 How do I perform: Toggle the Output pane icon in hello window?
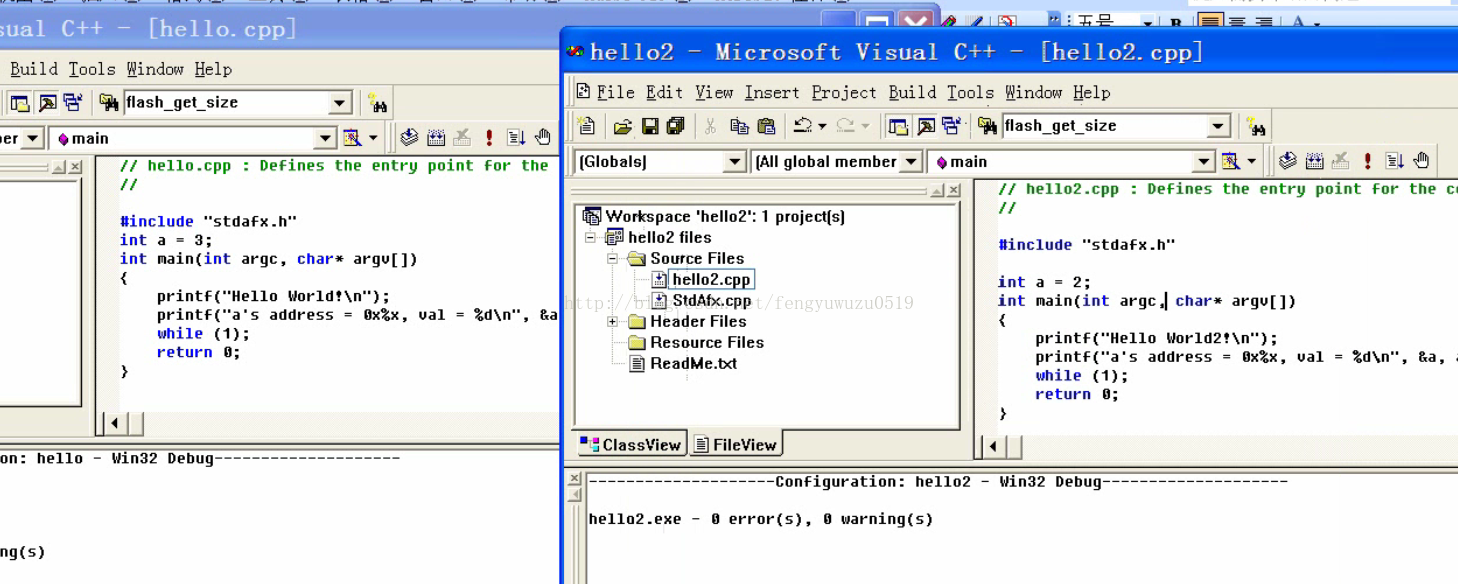(x=47, y=103)
